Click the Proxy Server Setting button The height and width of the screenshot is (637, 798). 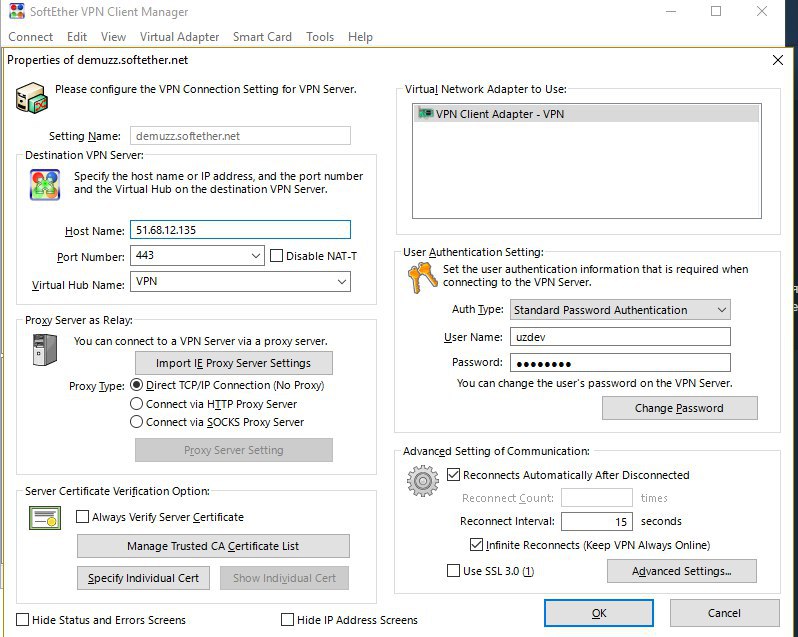234,450
